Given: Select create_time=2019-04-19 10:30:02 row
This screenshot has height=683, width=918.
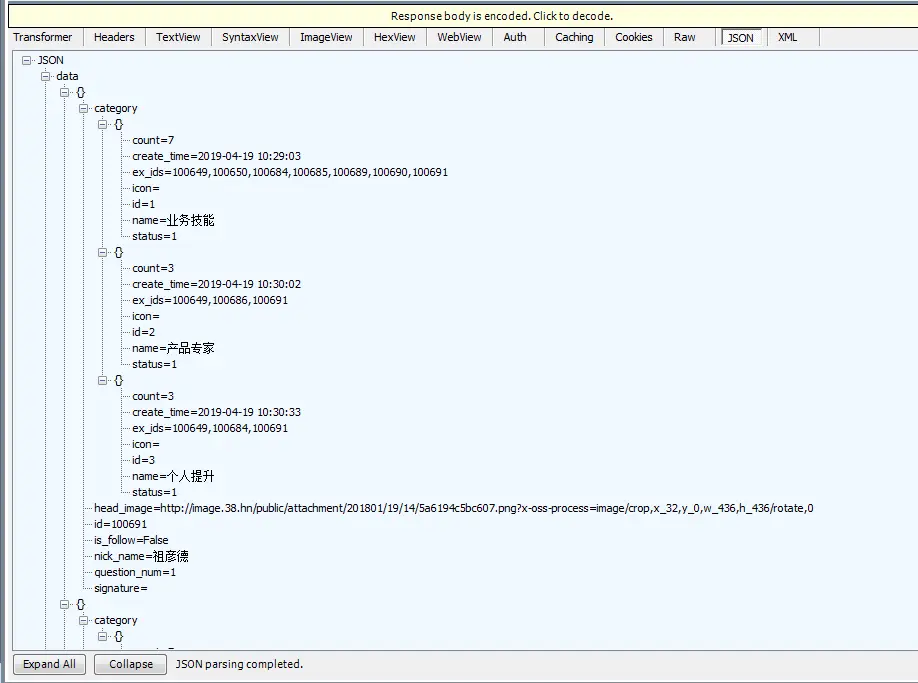Looking at the screenshot, I should [x=216, y=284].
